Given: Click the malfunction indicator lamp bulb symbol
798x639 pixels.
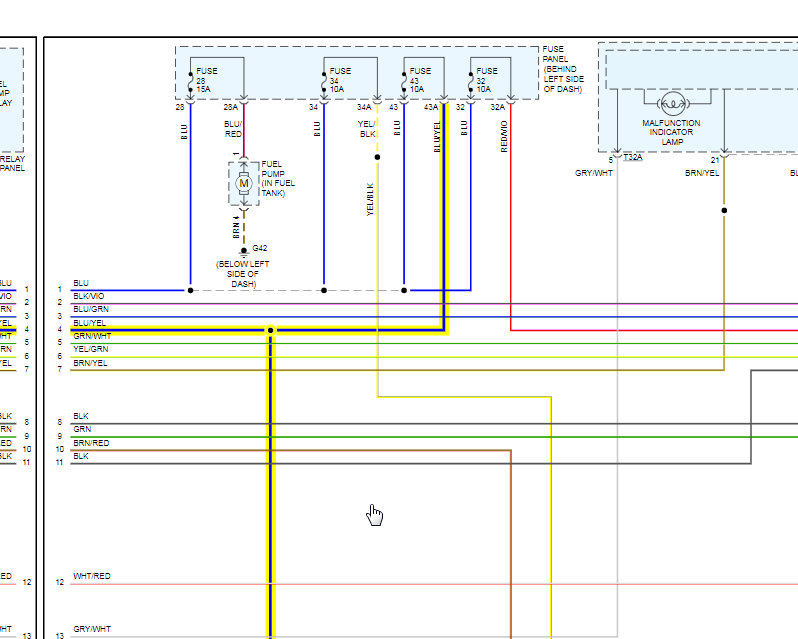Looking at the screenshot, I should coord(673,104).
